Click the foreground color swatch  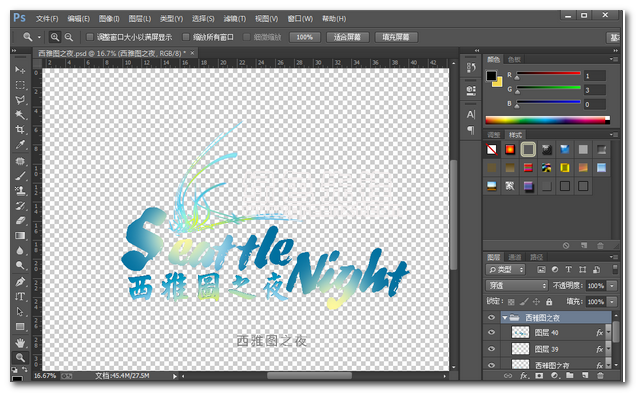[x=491, y=75]
